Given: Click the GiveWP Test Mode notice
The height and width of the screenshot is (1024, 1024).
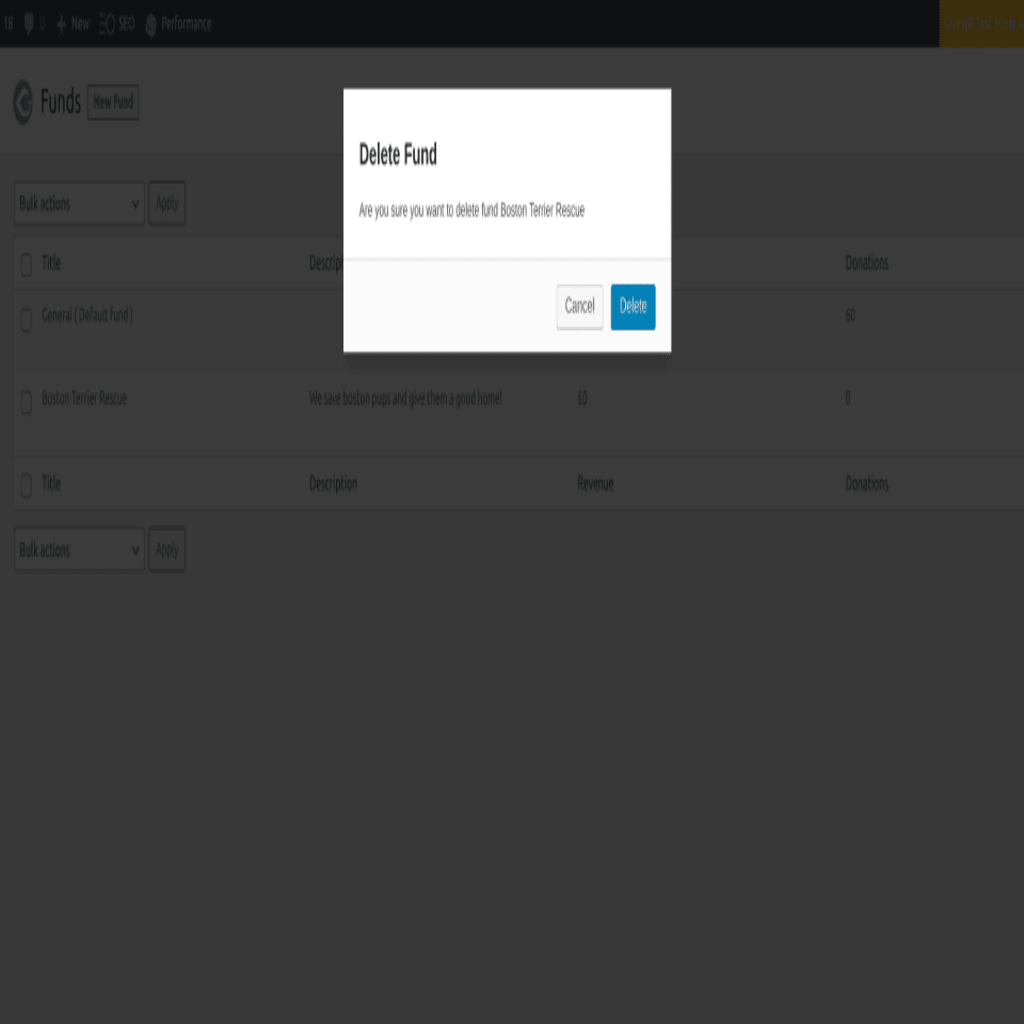Looking at the screenshot, I should coord(982,24).
